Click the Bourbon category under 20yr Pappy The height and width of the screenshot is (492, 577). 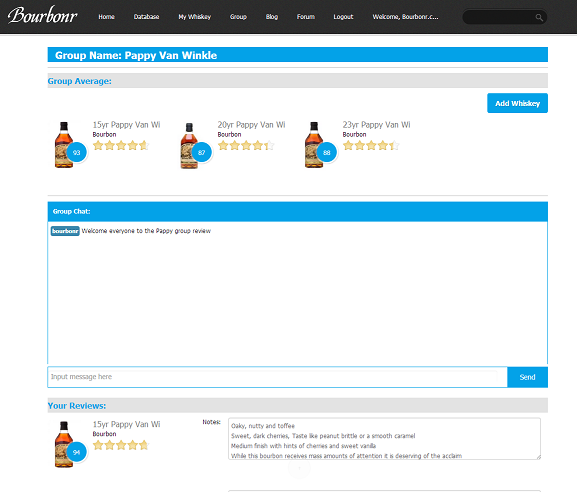pyautogui.click(x=229, y=135)
